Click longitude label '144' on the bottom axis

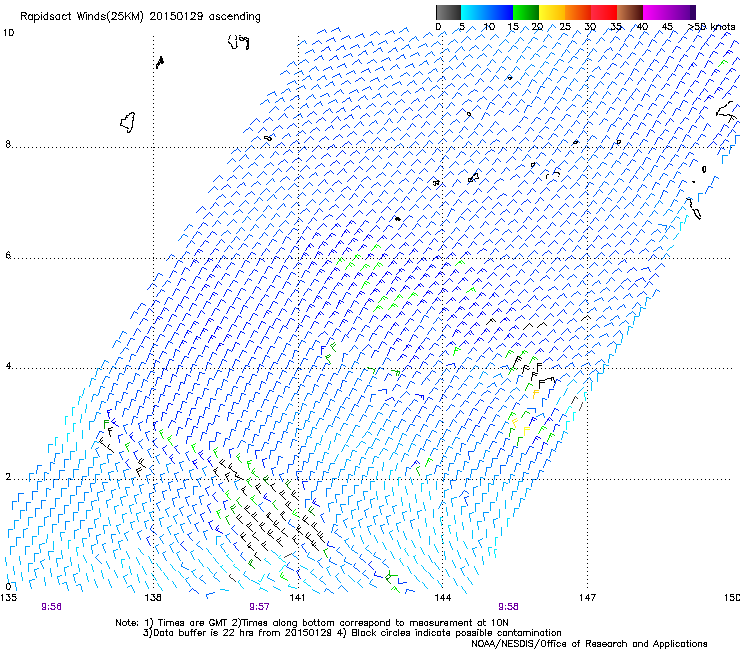[443, 598]
